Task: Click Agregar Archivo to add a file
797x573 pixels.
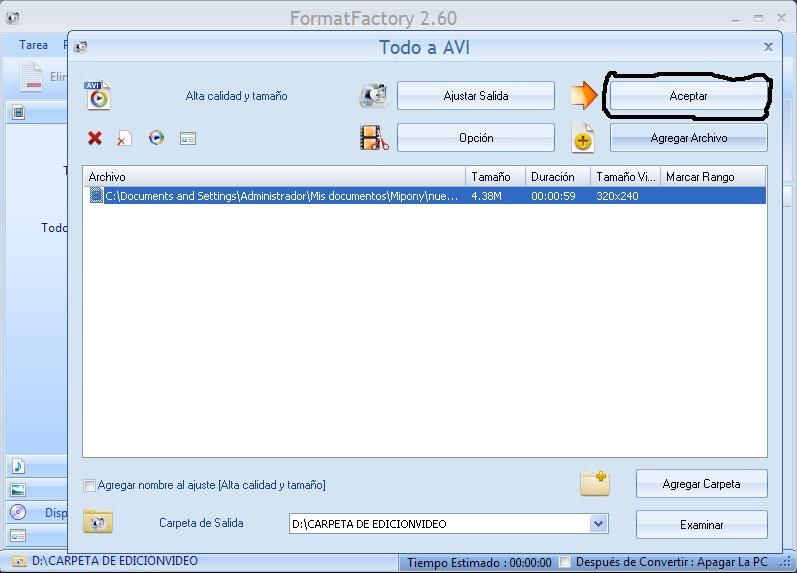Action: (x=689, y=138)
